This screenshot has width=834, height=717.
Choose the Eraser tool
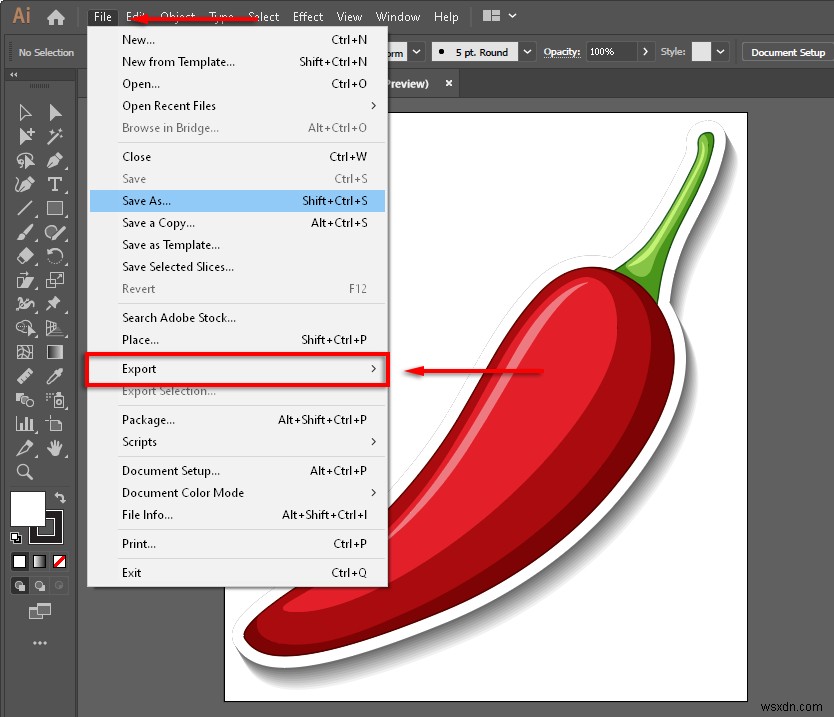coord(25,257)
